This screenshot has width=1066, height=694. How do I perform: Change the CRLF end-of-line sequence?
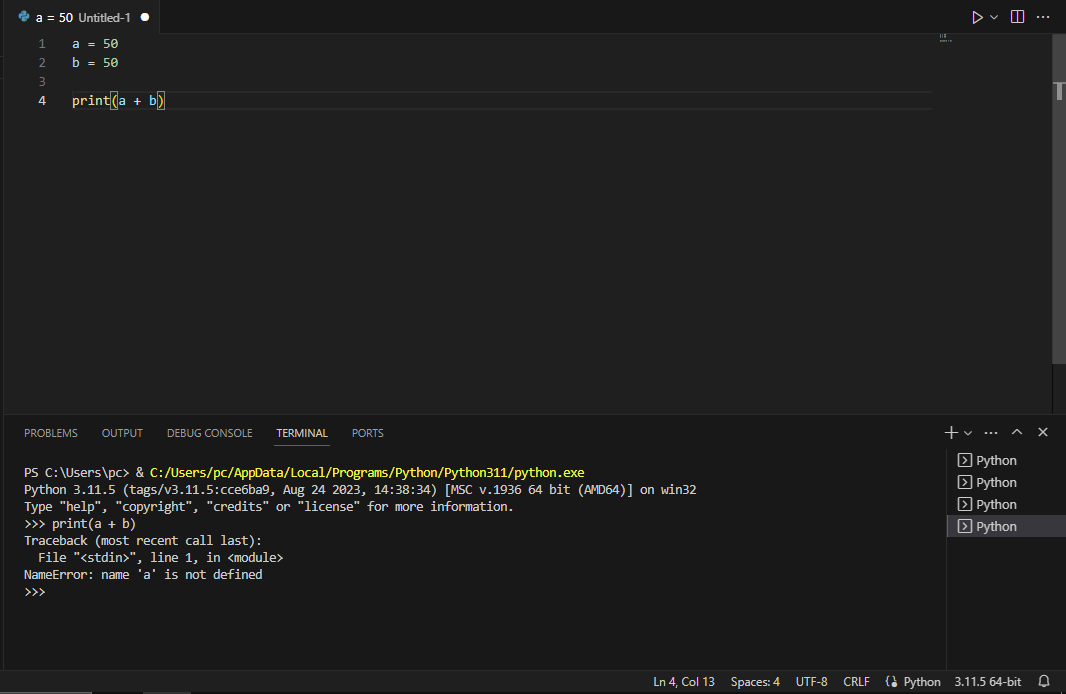click(x=856, y=682)
